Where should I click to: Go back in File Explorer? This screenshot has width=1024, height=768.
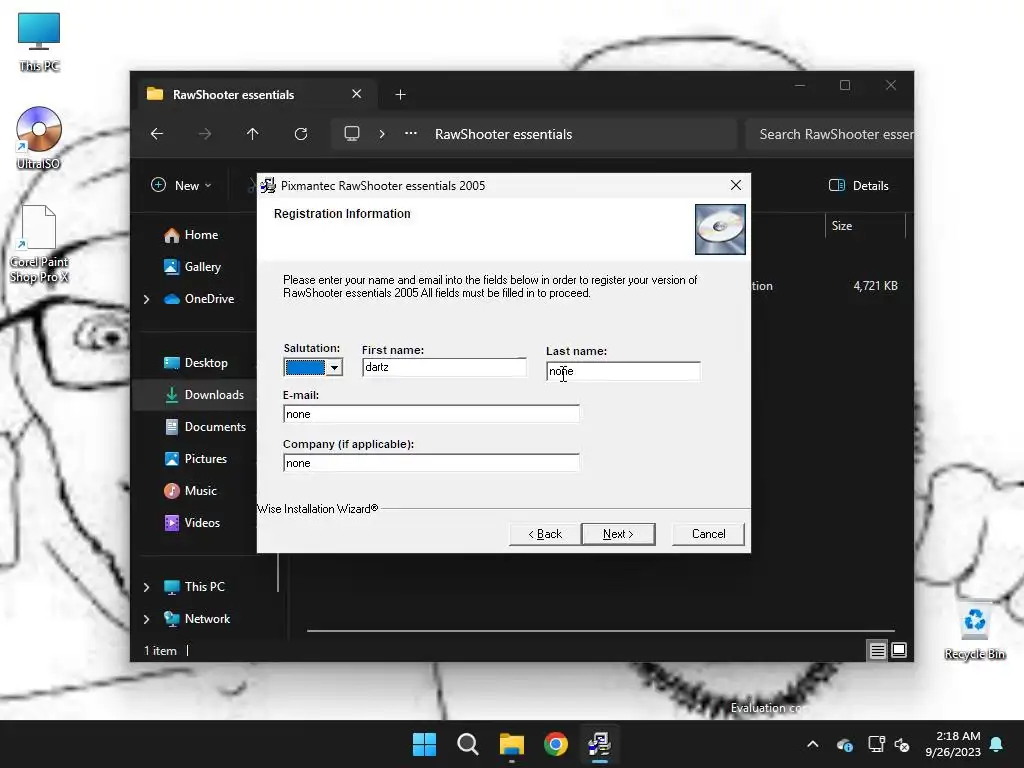click(x=157, y=134)
